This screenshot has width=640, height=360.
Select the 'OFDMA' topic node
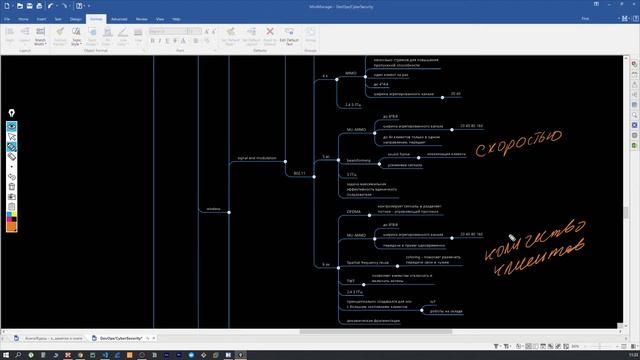[x=353, y=212]
